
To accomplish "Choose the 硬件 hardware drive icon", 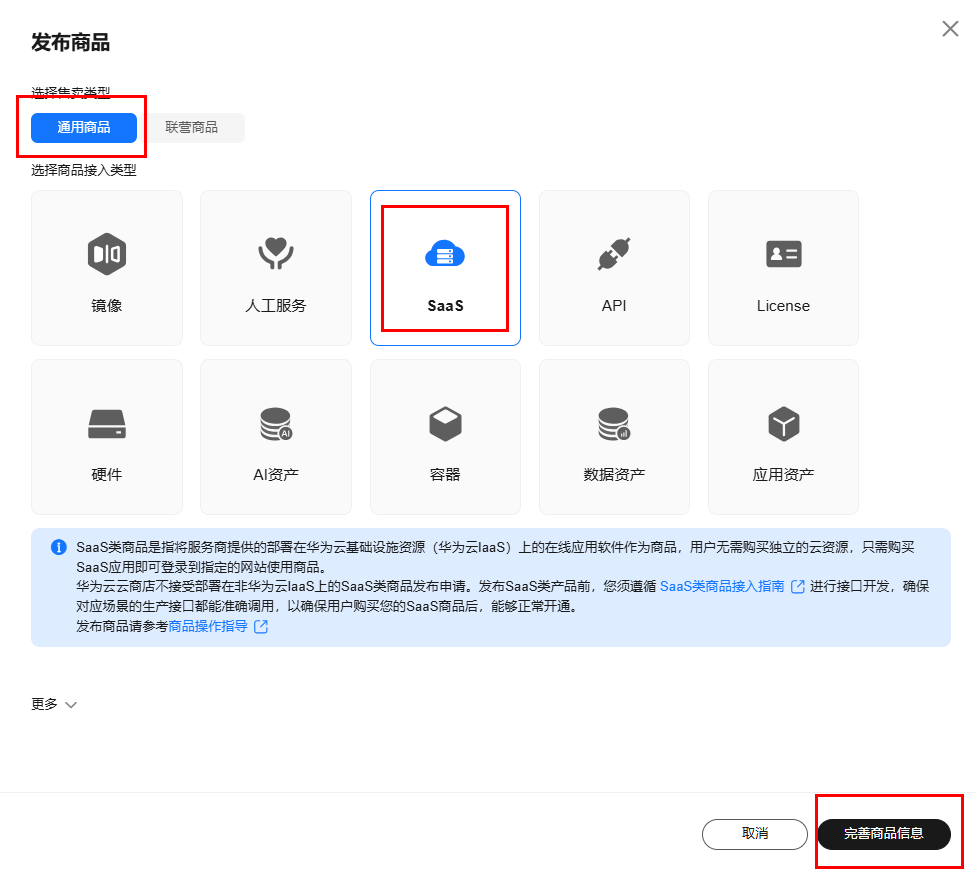I will (106, 424).
